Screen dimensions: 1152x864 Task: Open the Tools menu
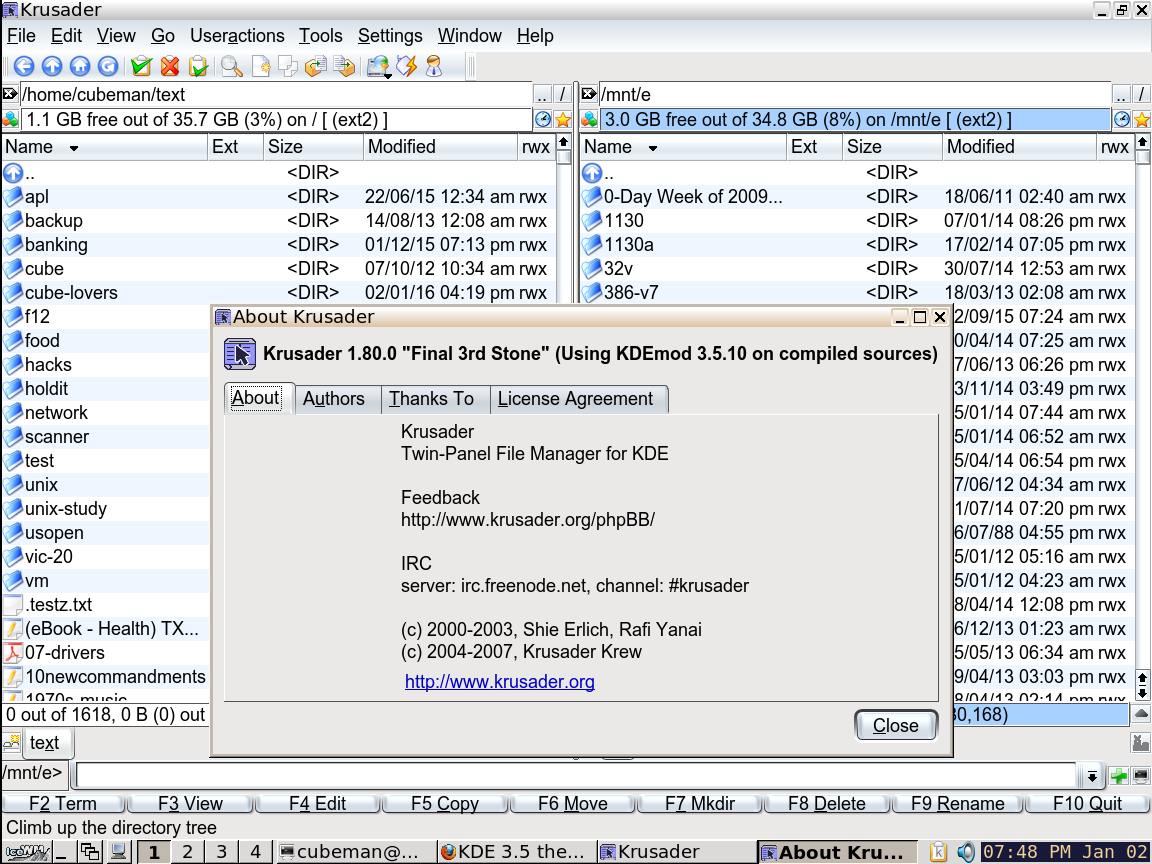[x=320, y=36]
